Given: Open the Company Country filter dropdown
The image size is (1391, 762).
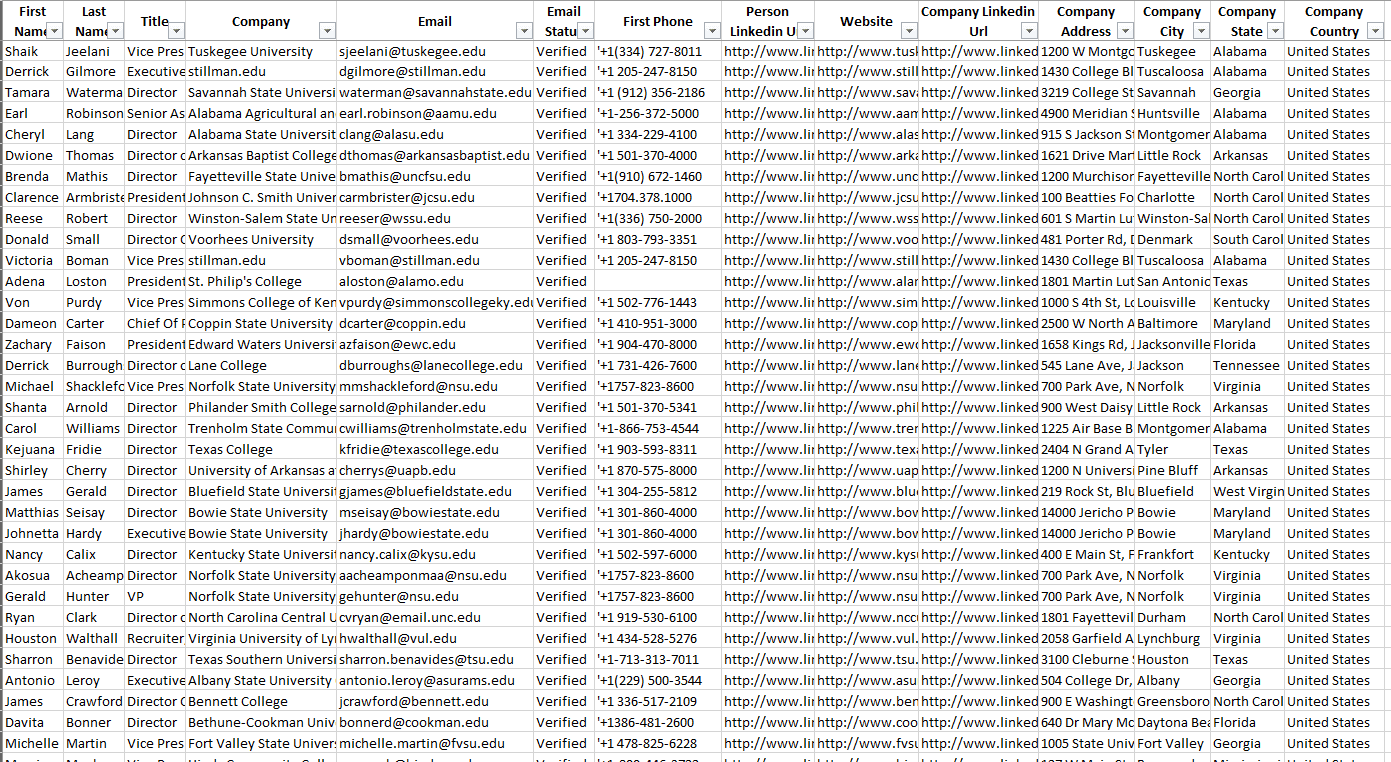Looking at the screenshot, I should [x=1375, y=31].
